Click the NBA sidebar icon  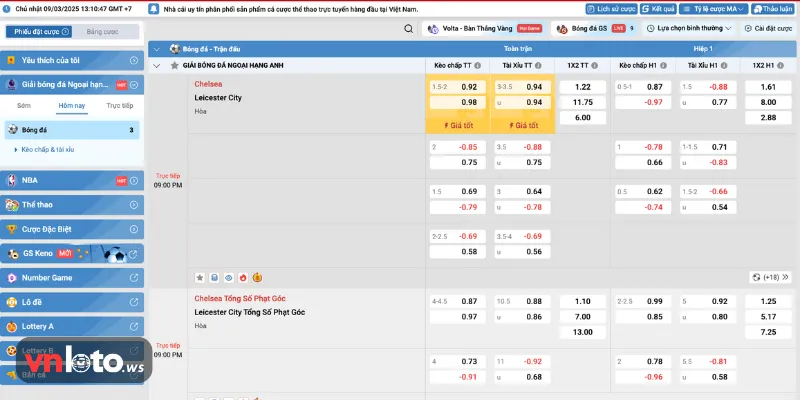tap(12, 180)
